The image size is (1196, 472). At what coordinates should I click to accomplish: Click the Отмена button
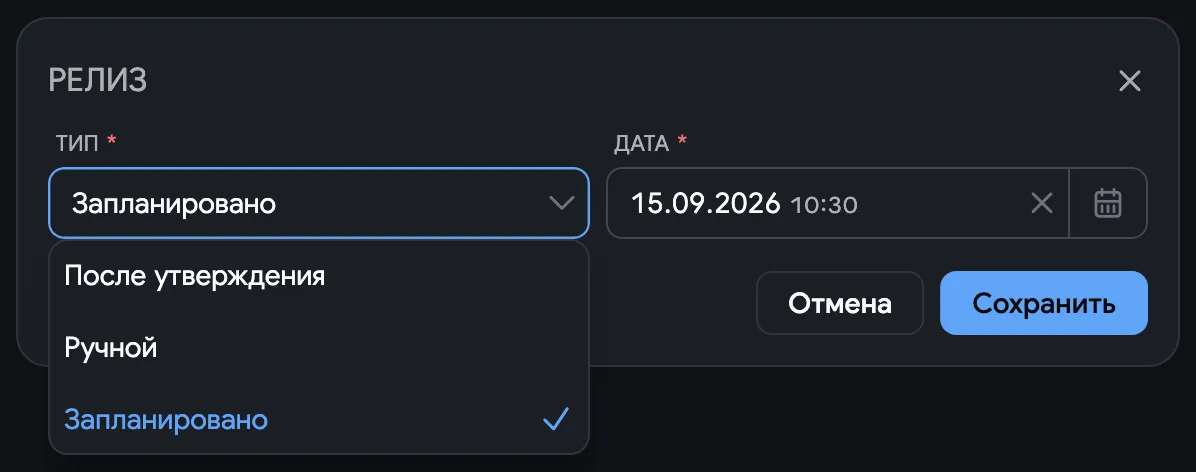pyautogui.click(x=840, y=303)
